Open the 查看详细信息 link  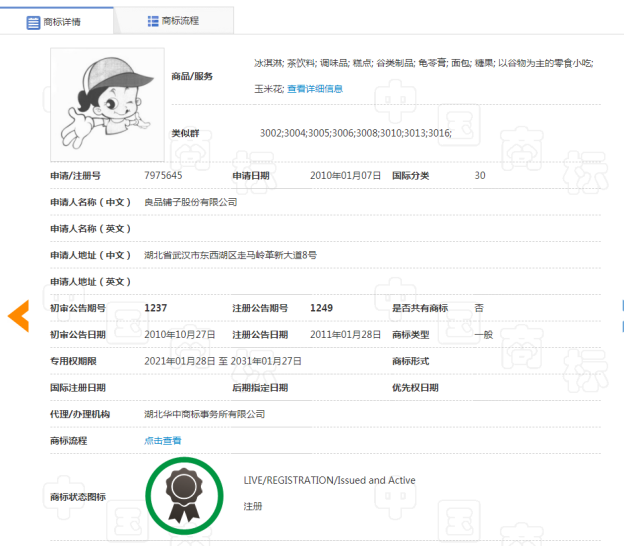click(x=315, y=89)
